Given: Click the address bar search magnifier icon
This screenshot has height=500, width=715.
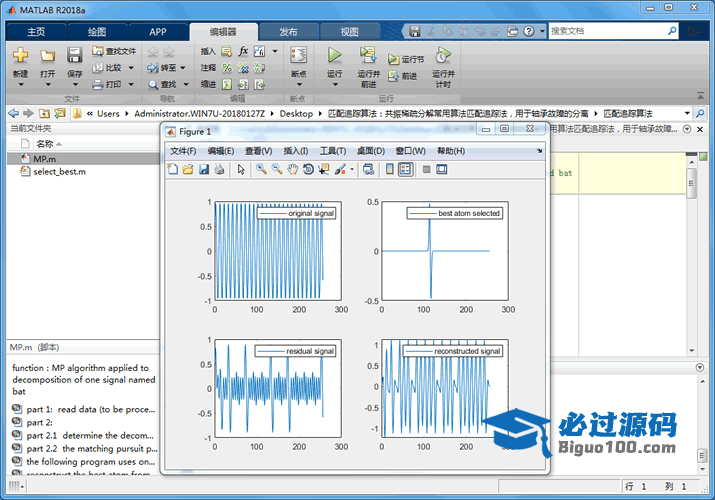Looking at the screenshot, I should [x=700, y=113].
